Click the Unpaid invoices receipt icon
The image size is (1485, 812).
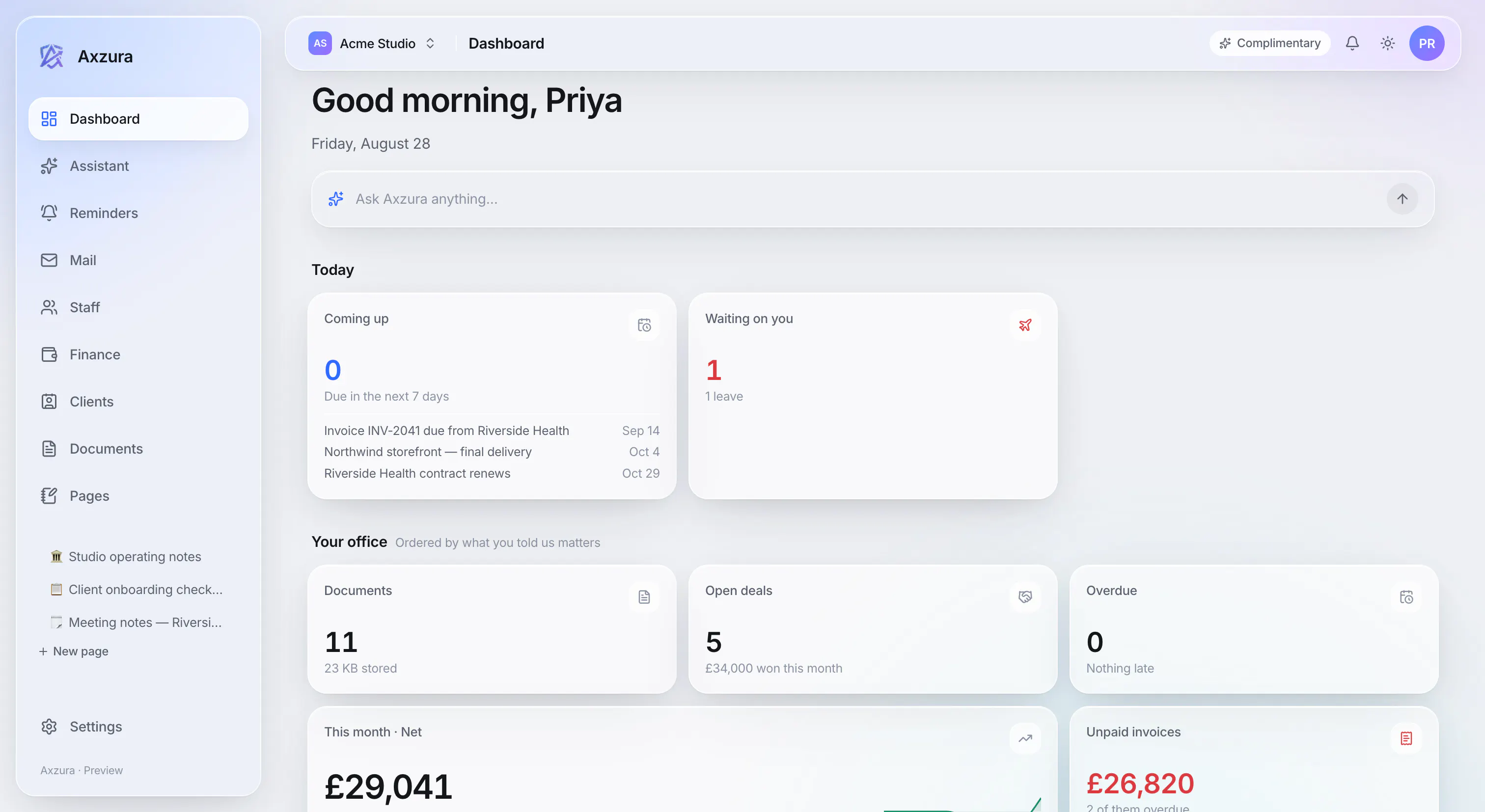1405,738
